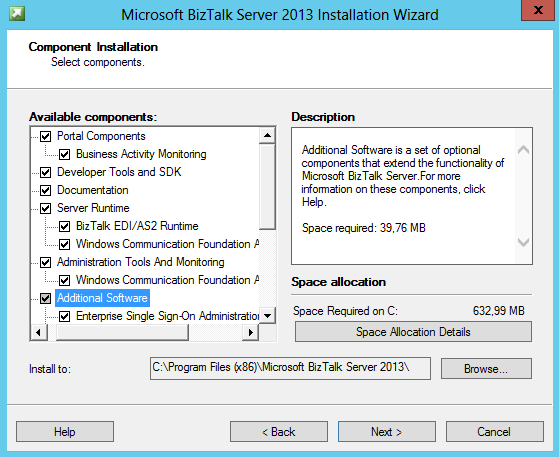Uncheck Enterprise Single Sign-On Administration checkbox
559x457 pixels.
pos(64,316)
